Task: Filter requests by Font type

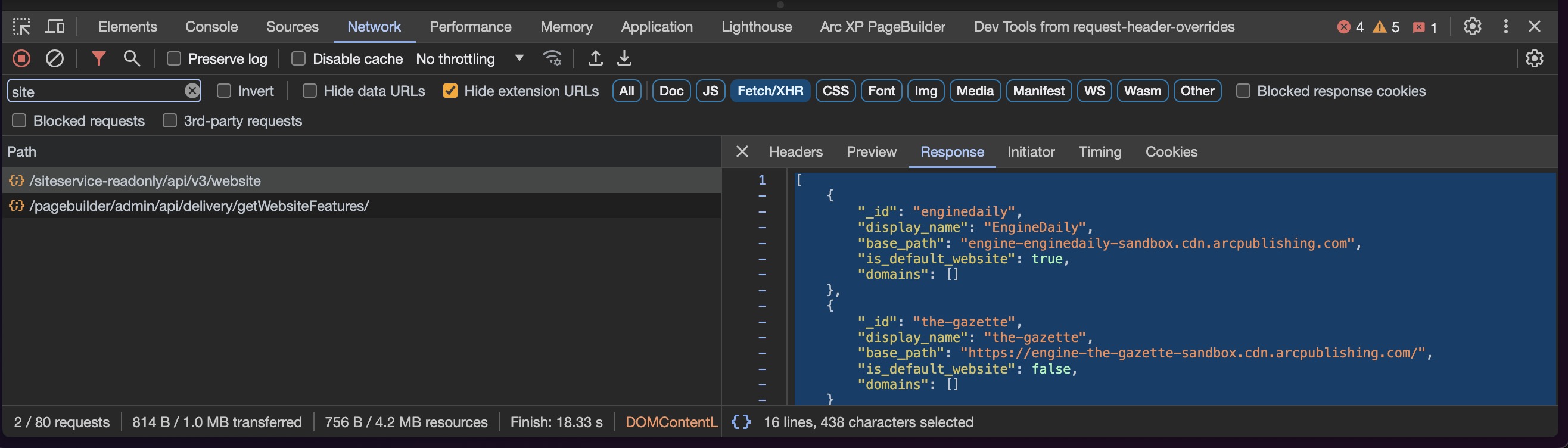Action: (881, 91)
